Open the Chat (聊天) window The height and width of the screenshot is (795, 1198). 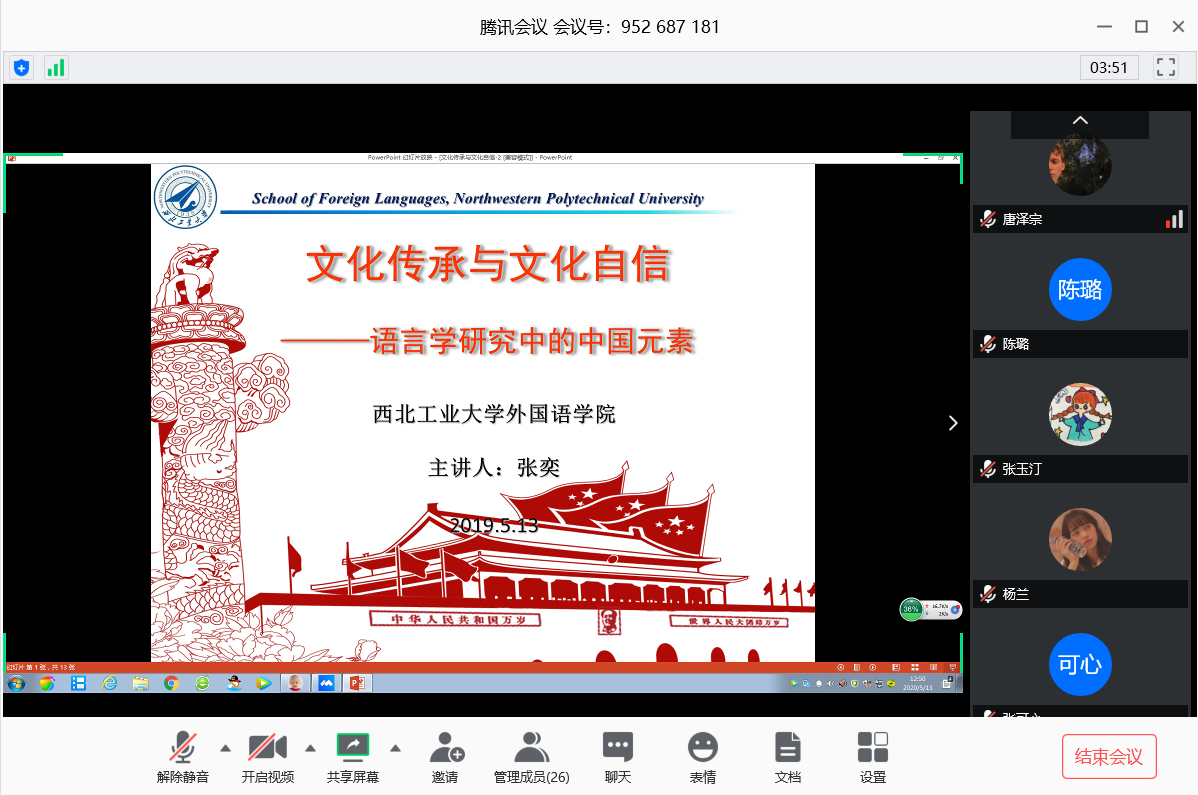pyautogui.click(x=617, y=756)
